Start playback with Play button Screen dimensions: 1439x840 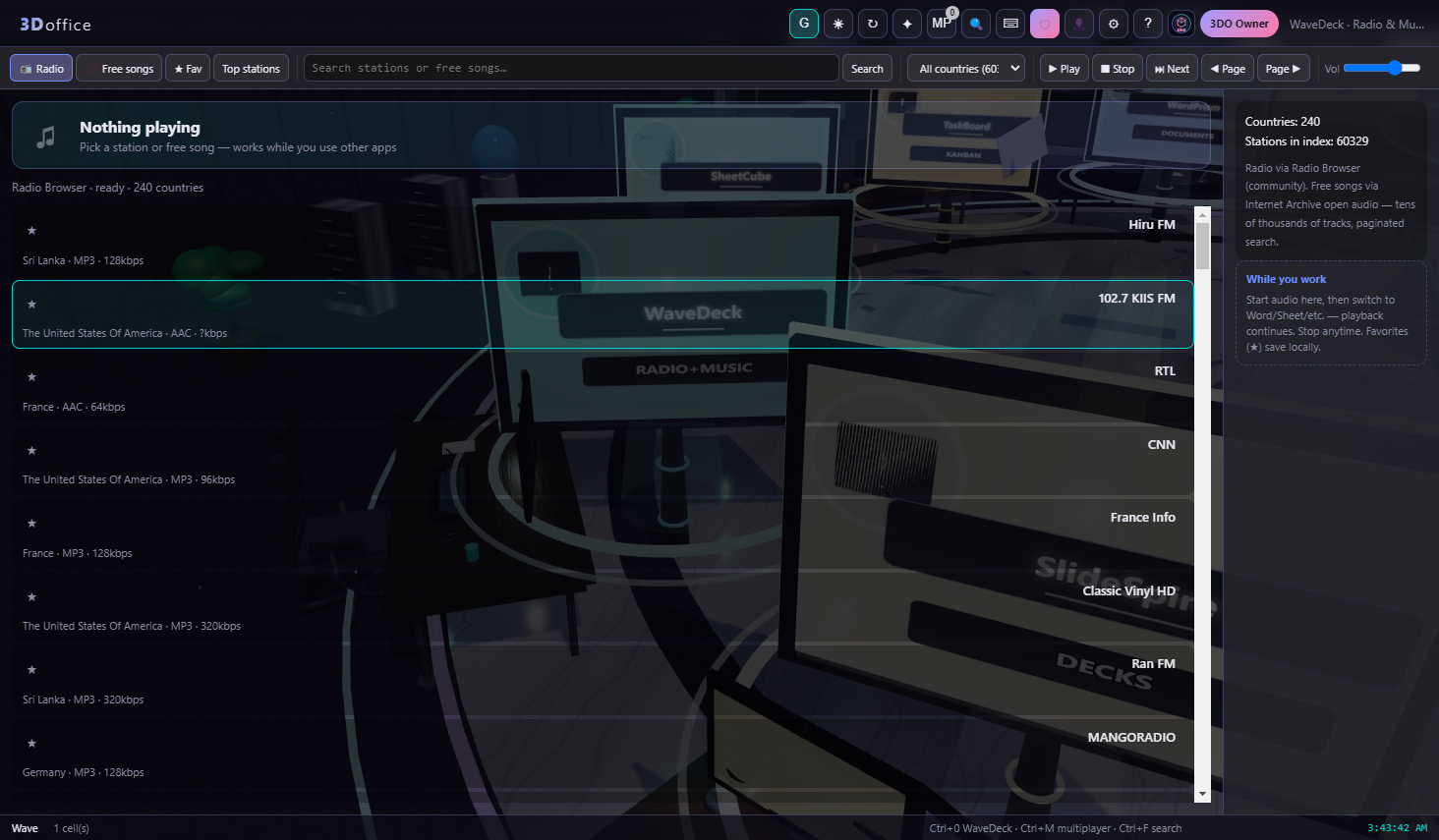(x=1064, y=68)
